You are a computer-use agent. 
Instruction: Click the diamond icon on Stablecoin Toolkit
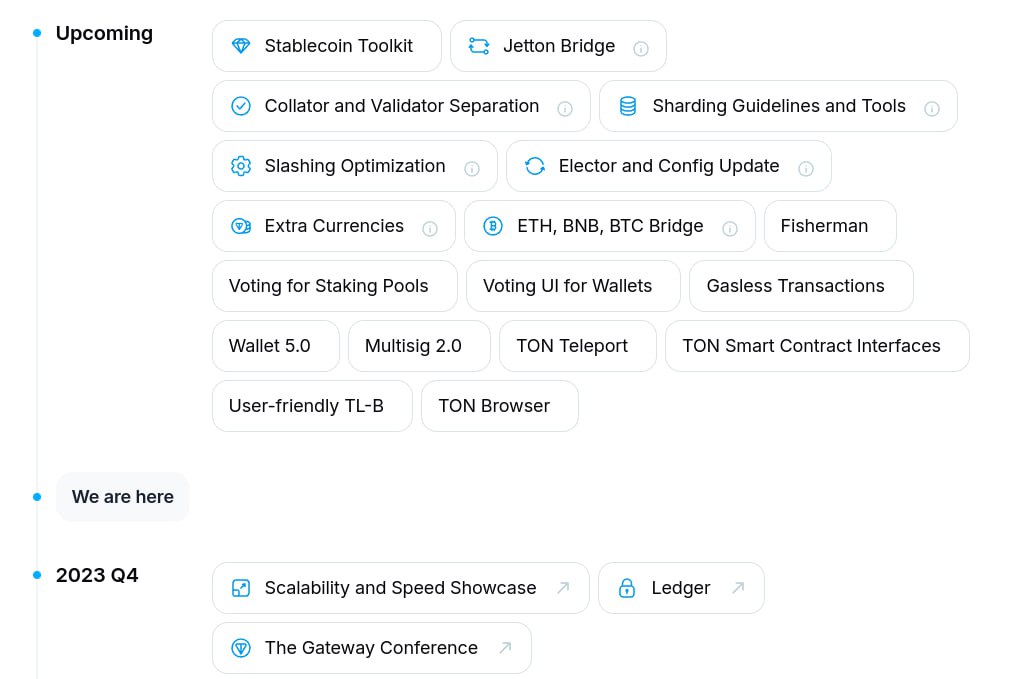coord(241,46)
